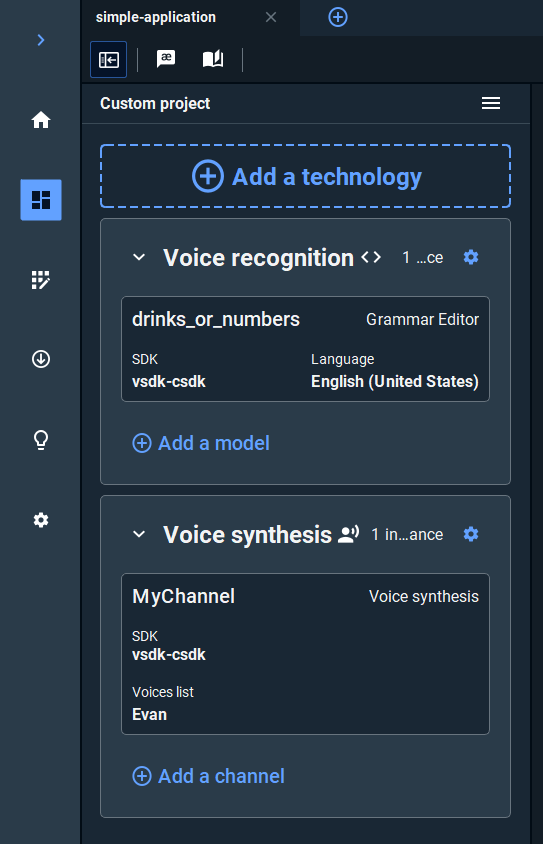Open the Custom project hamburger menu
543x844 pixels.
click(x=491, y=103)
